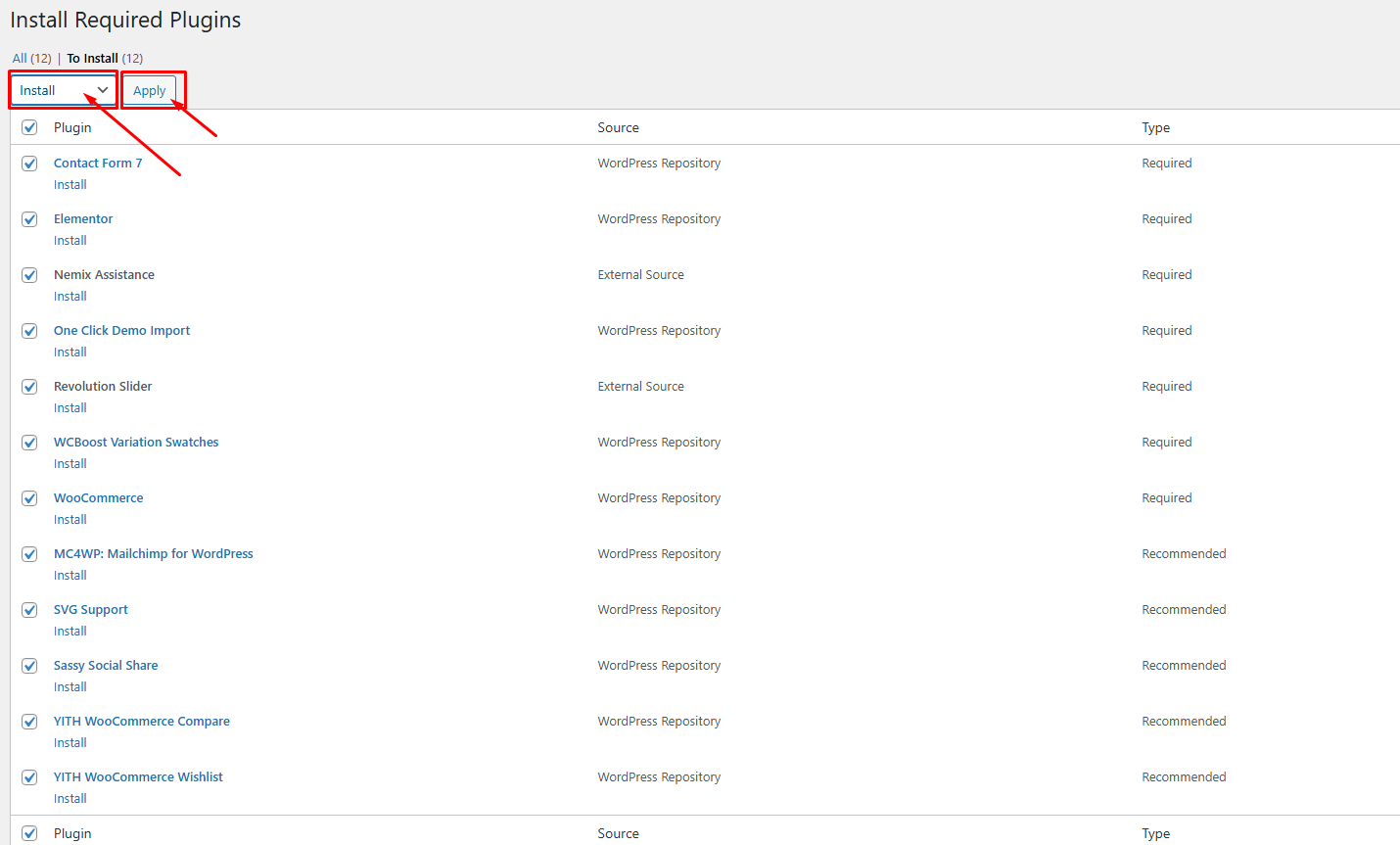Screen dimensions: 1400x845
Task: Uncheck the WooCommerce checkbox
Action: [29, 498]
